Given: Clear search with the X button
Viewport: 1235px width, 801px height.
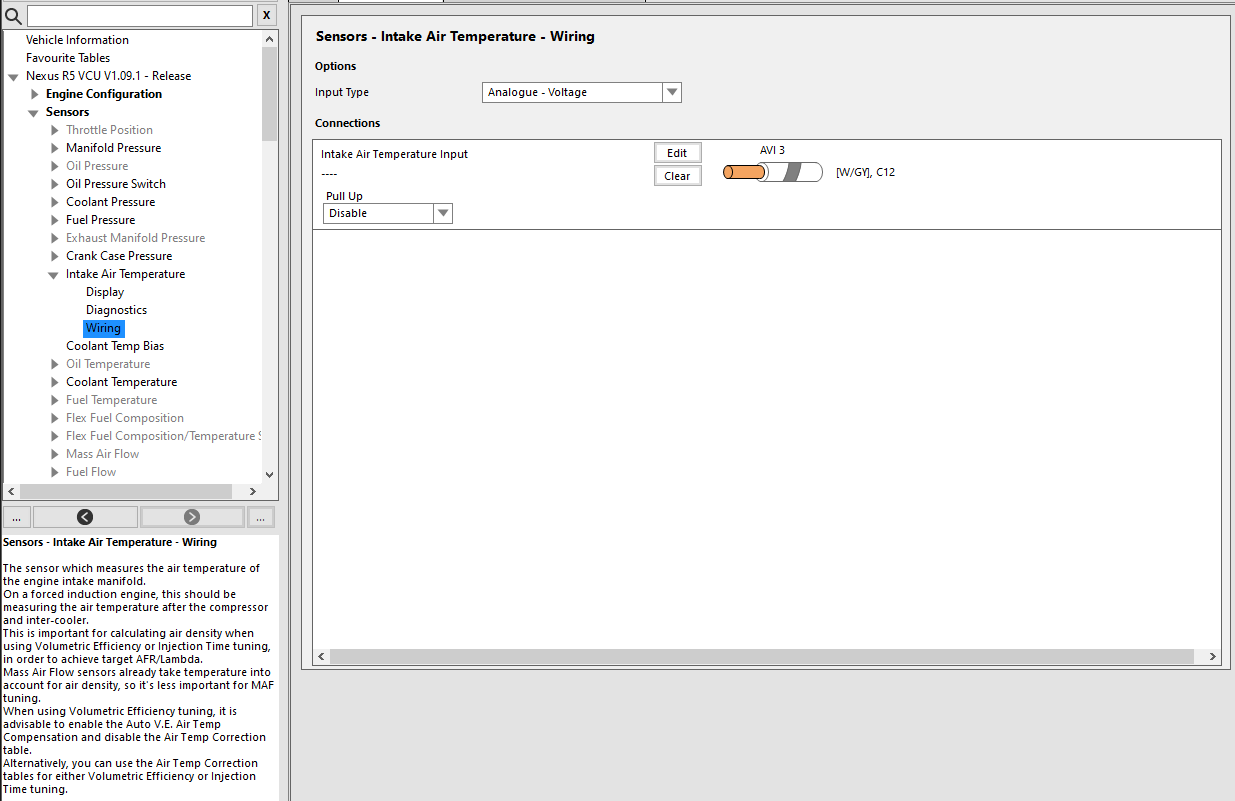Looking at the screenshot, I should coord(266,15).
